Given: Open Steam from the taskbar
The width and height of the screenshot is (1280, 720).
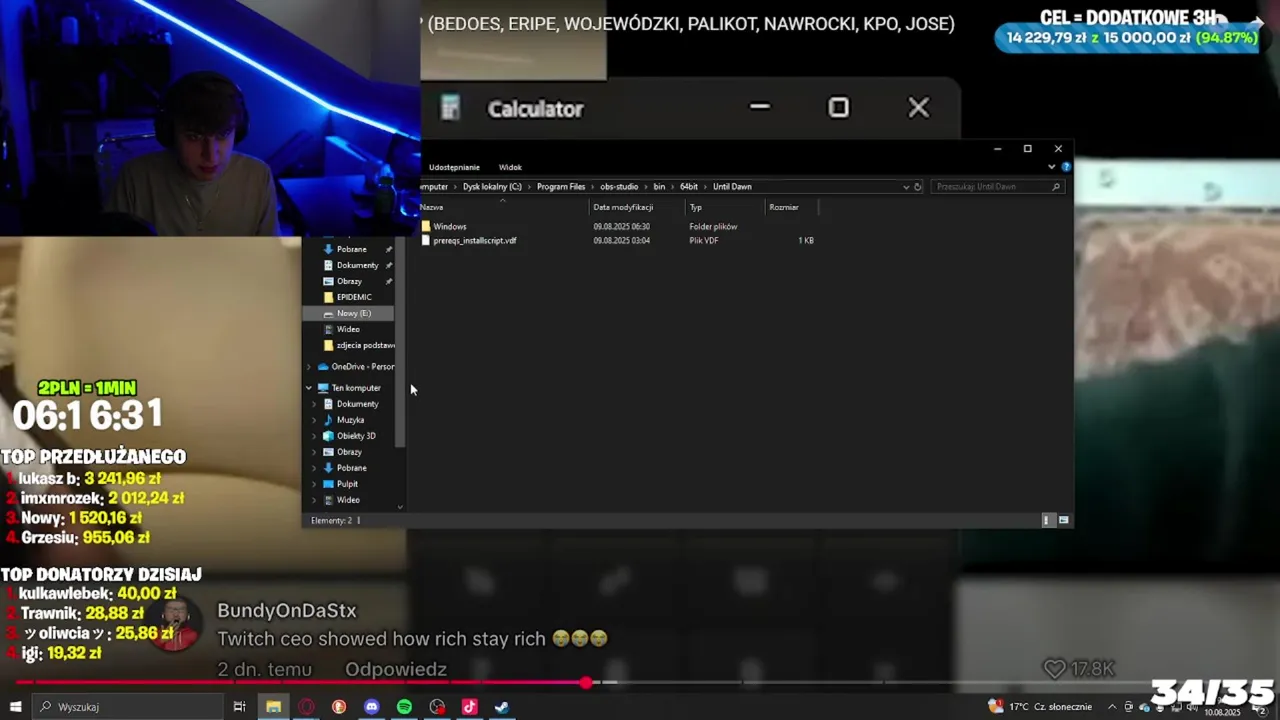Looking at the screenshot, I should point(502,707).
